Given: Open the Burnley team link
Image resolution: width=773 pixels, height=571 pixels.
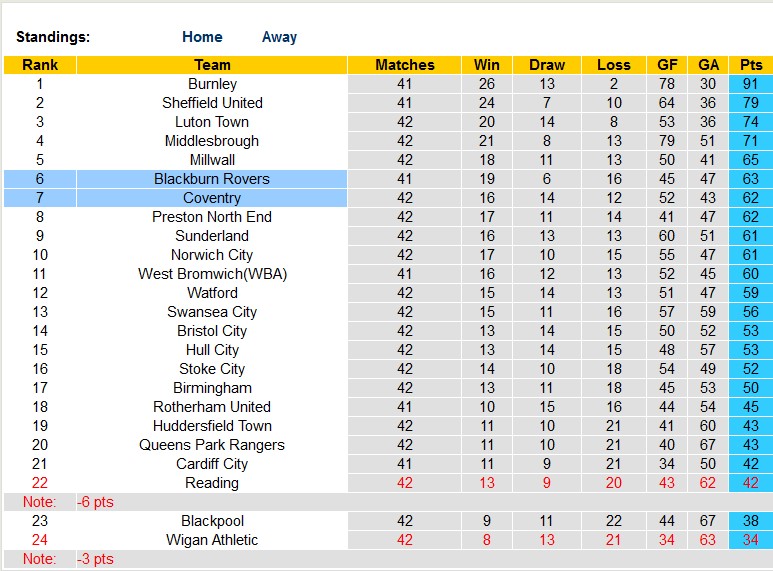Looking at the screenshot, I should (212, 84).
